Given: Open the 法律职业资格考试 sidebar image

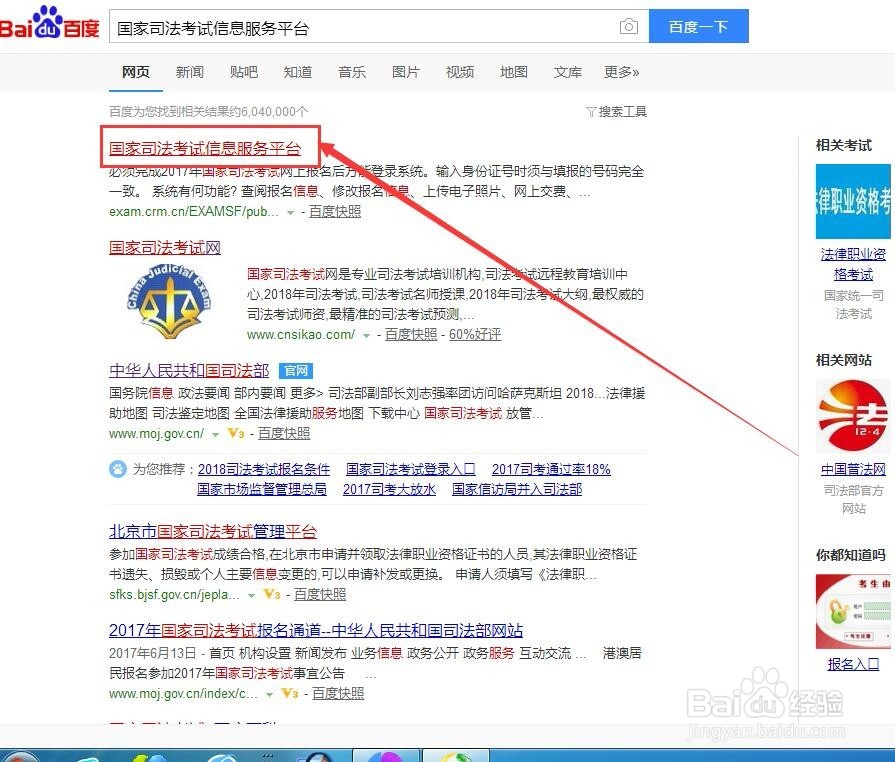Looking at the screenshot, I should point(853,201).
